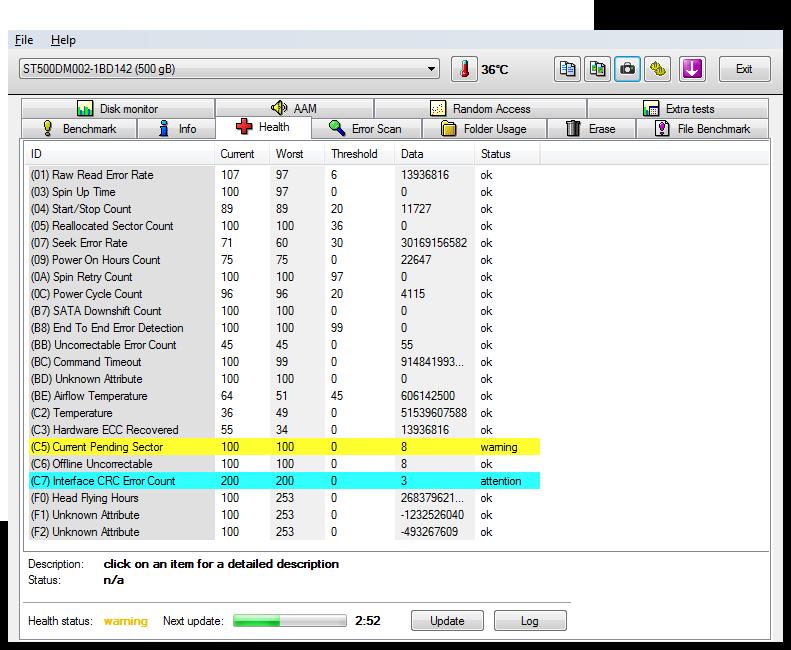Select the (C3) Hardware ECC Recovered row
The width and height of the screenshot is (791, 650).
pos(285,430)
